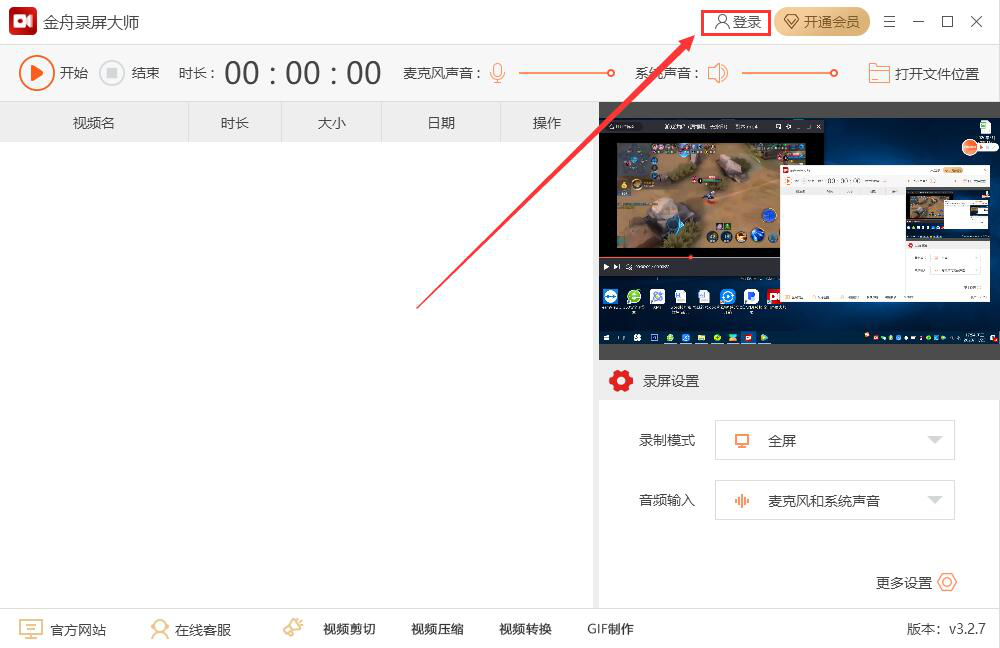Image resolution: width=1000 pixels, height=648 pixels.
Task: Click the waveform icon in 音频输入 dropdown
Action: click(x=742, y=501)
